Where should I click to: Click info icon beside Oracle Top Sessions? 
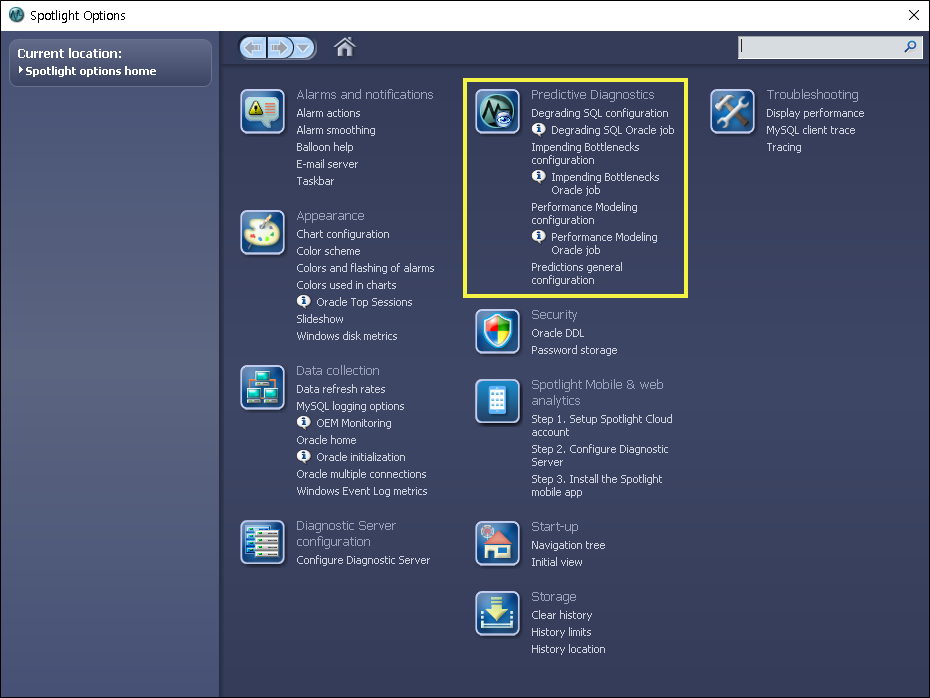click(x=303, y=301)
